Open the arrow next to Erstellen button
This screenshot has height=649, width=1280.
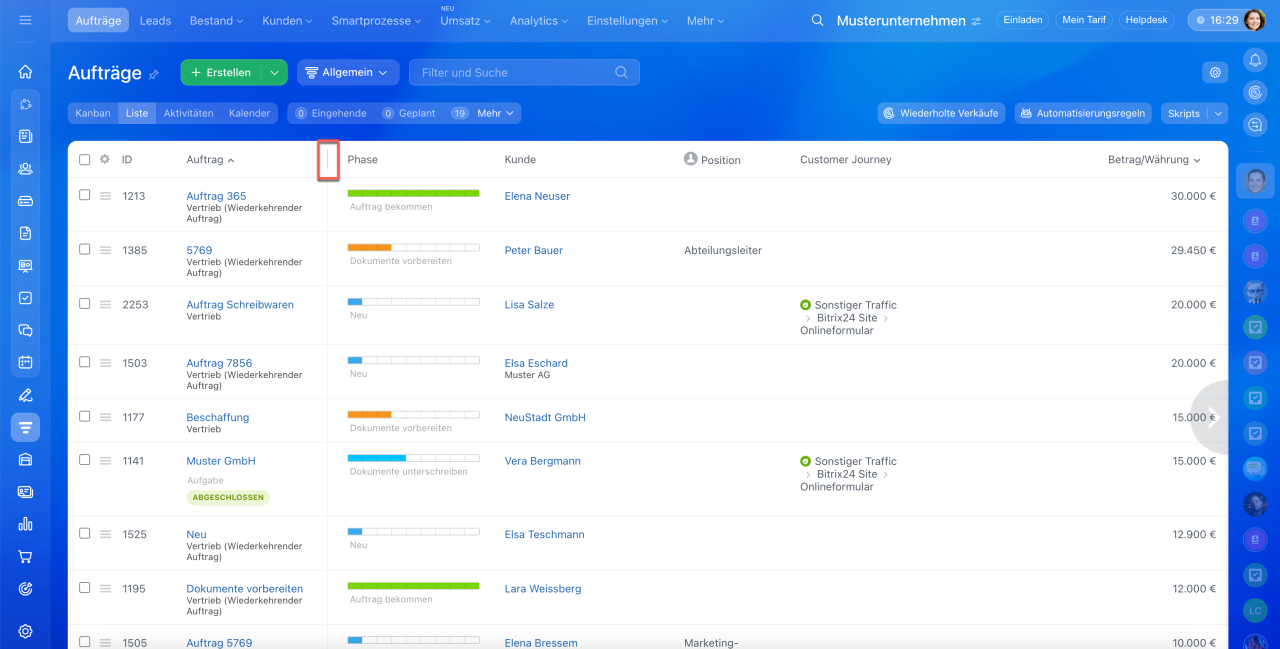point(274,73)
